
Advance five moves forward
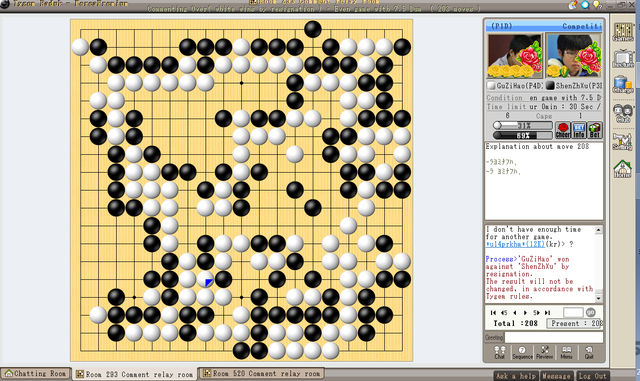pyautogui.click(x=536, y=312)
